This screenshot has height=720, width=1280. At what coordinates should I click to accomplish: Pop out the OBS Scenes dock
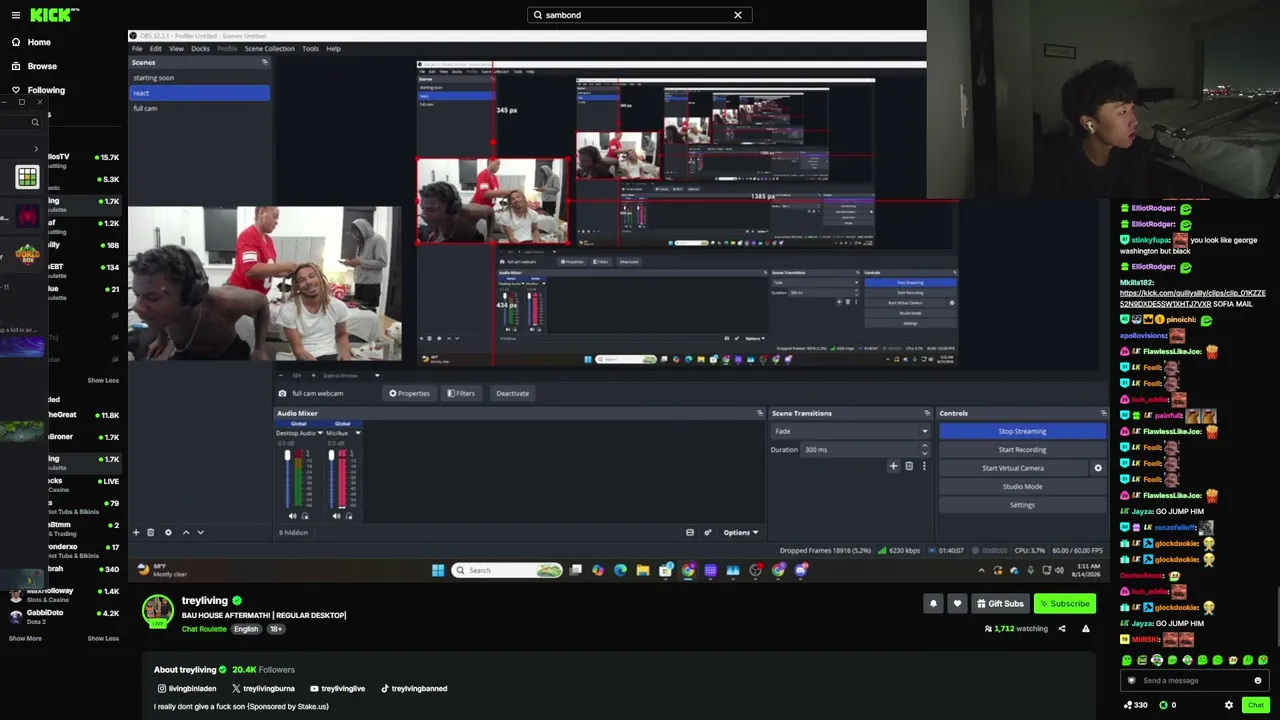(265, 62)
